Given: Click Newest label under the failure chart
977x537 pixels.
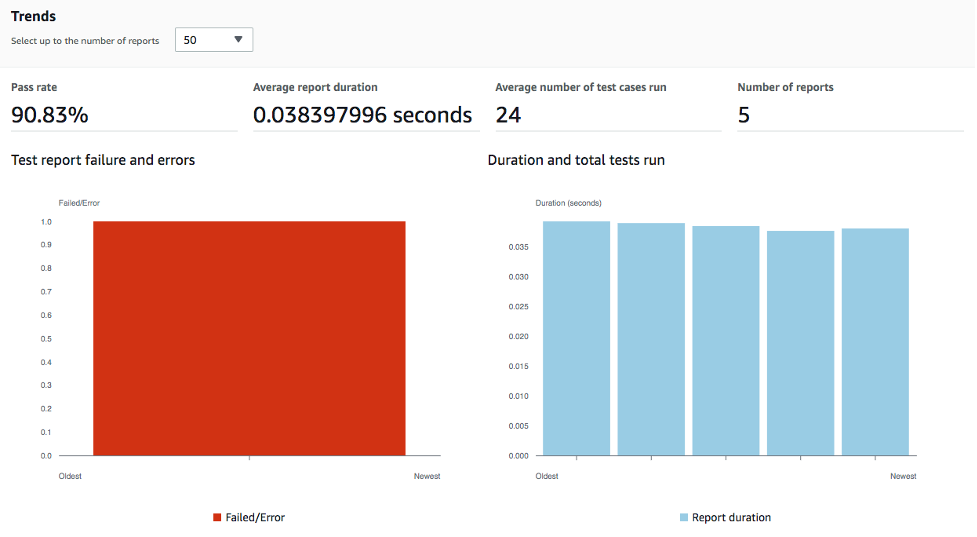Looking at the screenshot, I should (x=427, y=476).
